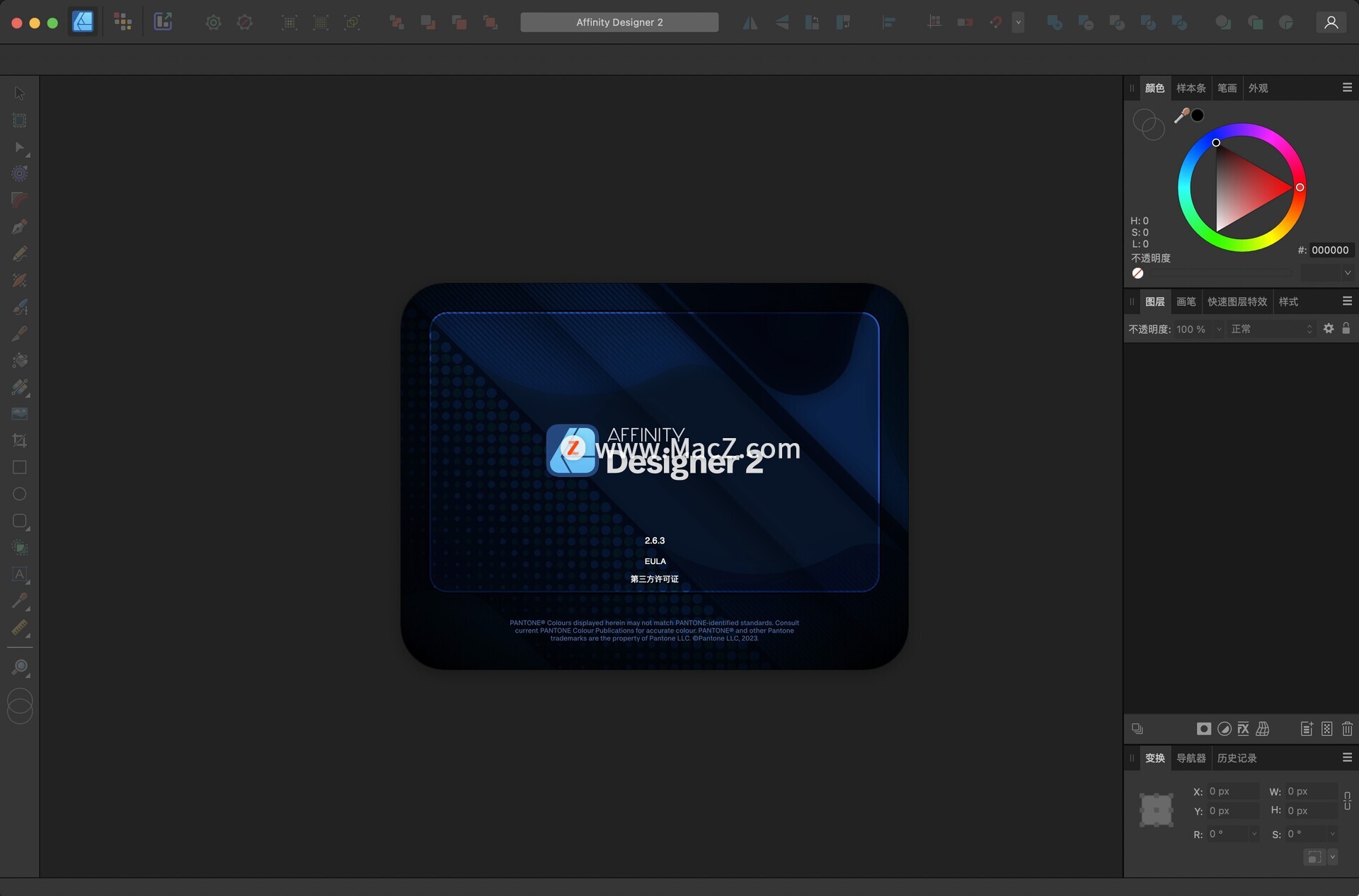
Task: Click the Delete Layer trash icon
Action: [x=1348, y=728]
